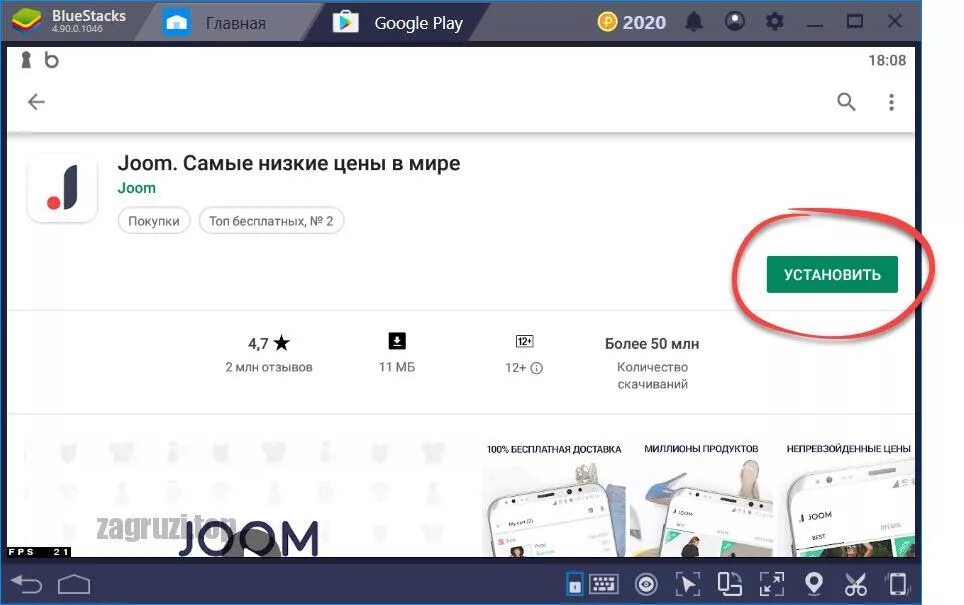964x605 pixels.
Task: Click the 18:08 clock
Action: click(887, 60)
